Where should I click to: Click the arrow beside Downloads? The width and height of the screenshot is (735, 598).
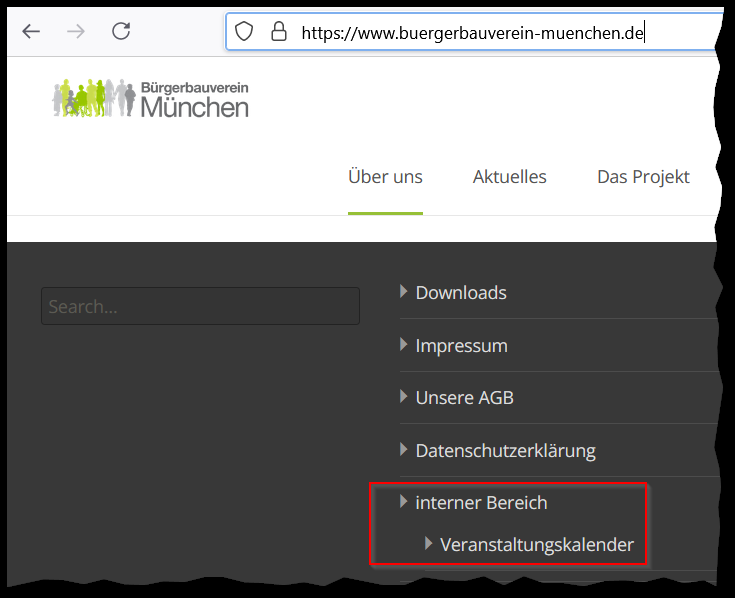pyautogui.click(x=404, y=292)
